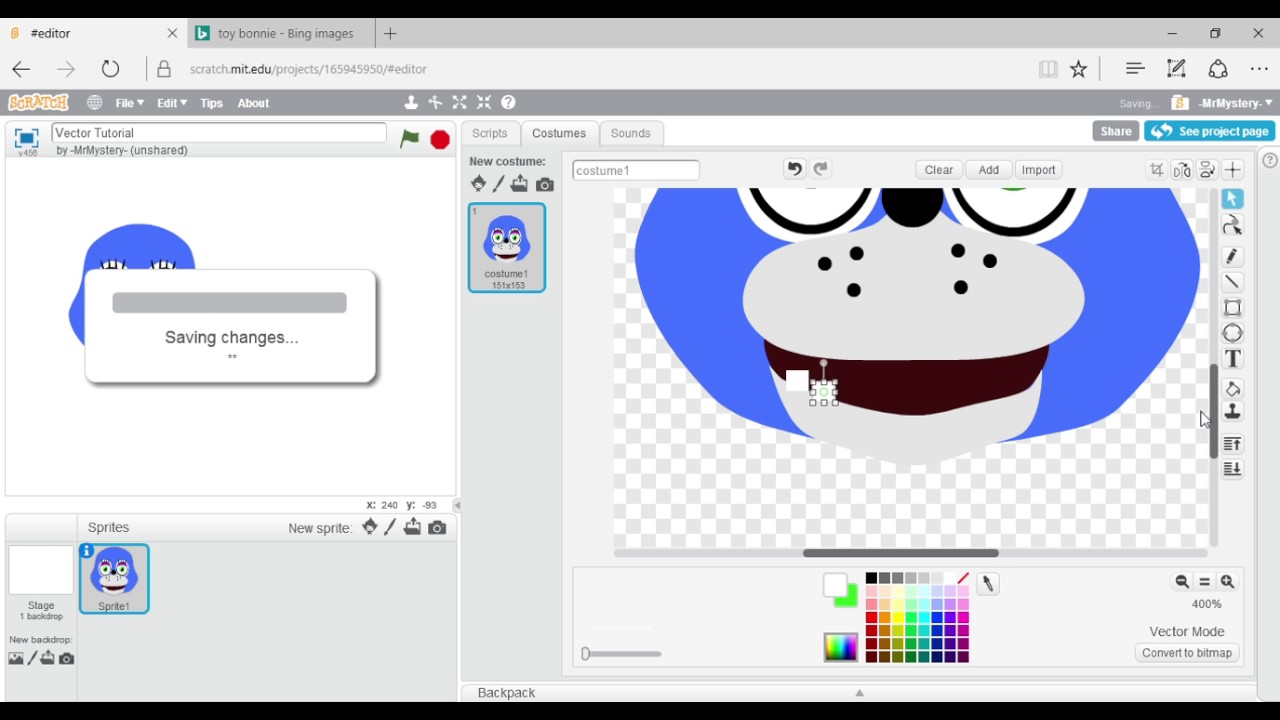Click the red stop sign
Viewport: 1280px width, 720px height.
pyautogui.click(x=440, y=139)
